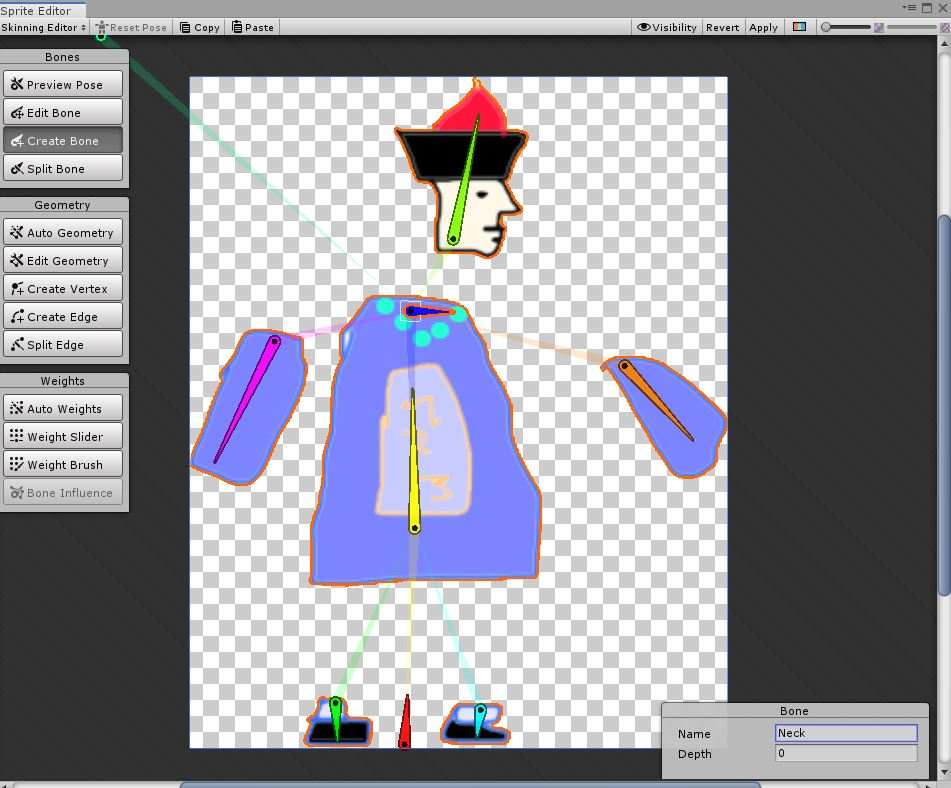
Task: Select the Edit Bone tool
Action: [x=62, y=112]
